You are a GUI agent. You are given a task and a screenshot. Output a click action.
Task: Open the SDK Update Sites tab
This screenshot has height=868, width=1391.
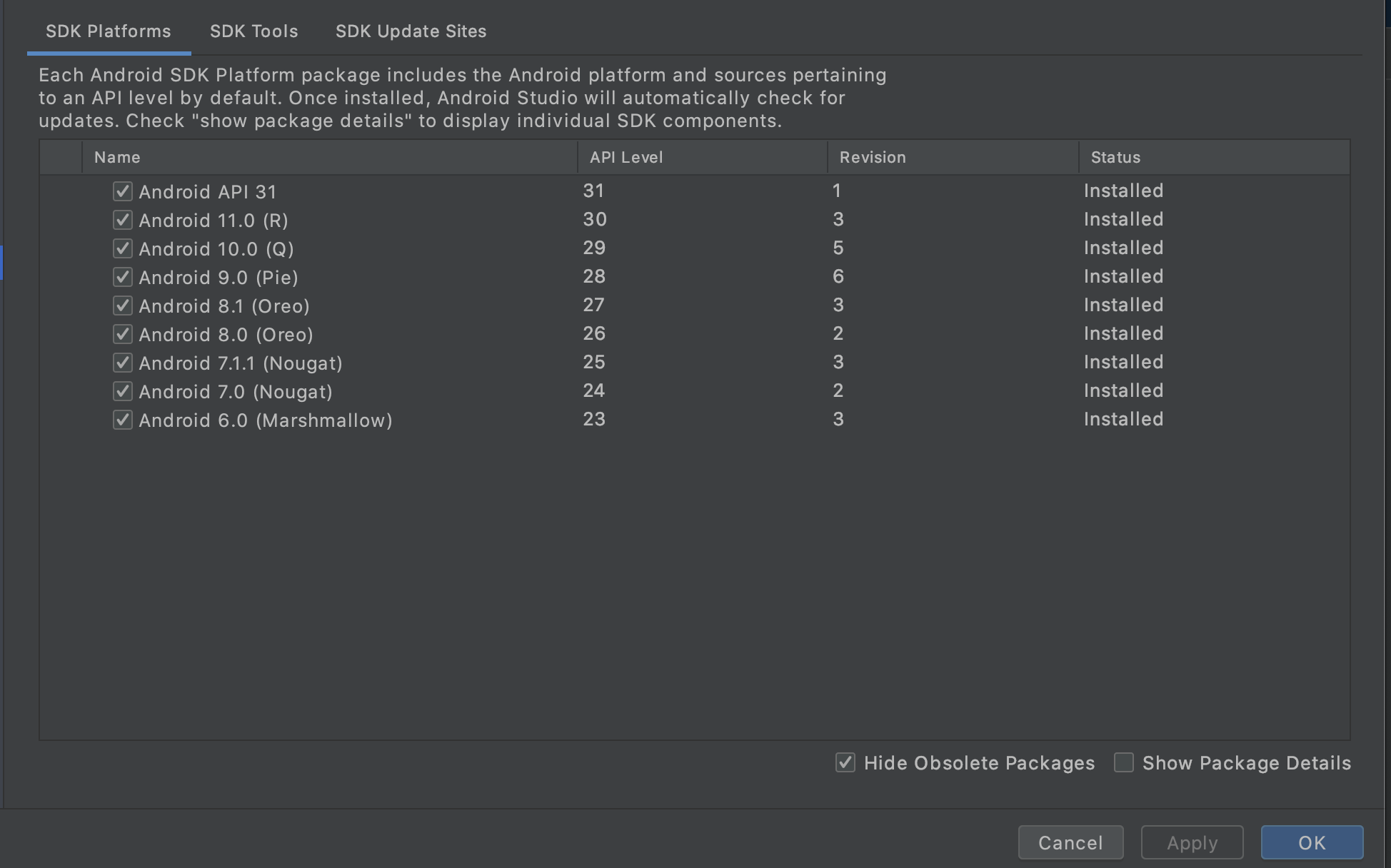click(411, 31)
